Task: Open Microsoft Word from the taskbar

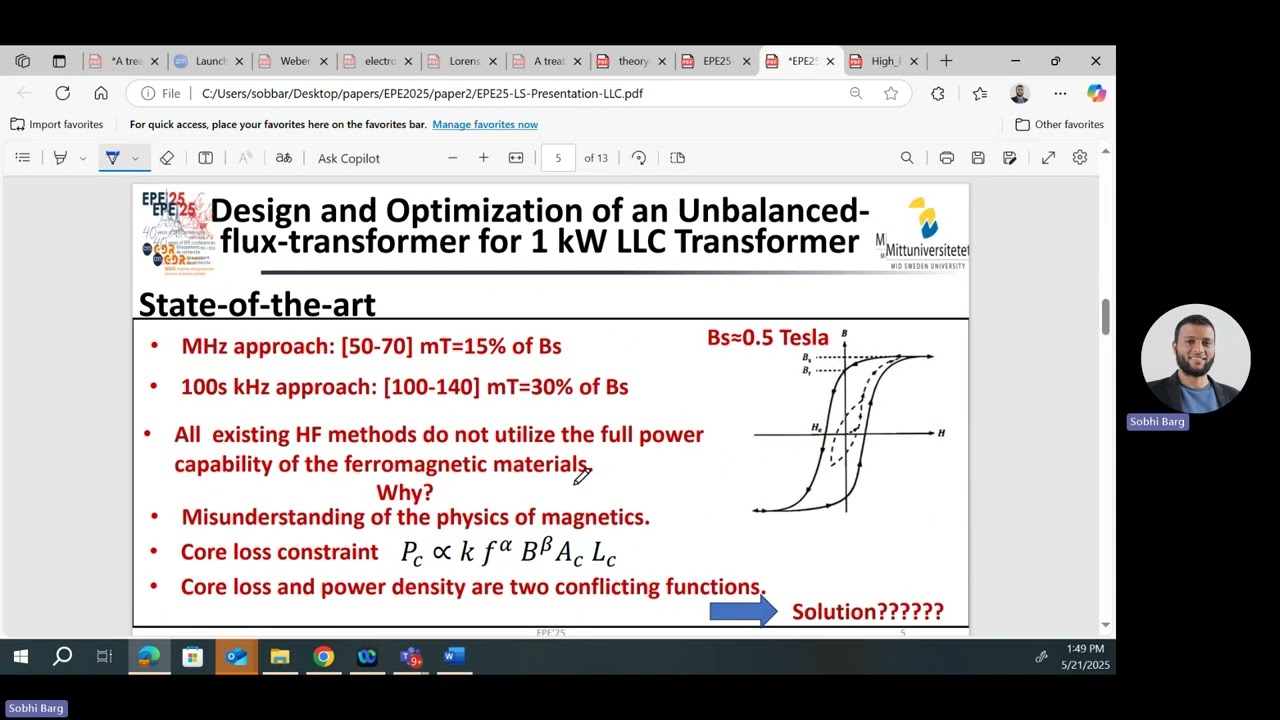Action: pyautogui.click(x=454, y=657)
